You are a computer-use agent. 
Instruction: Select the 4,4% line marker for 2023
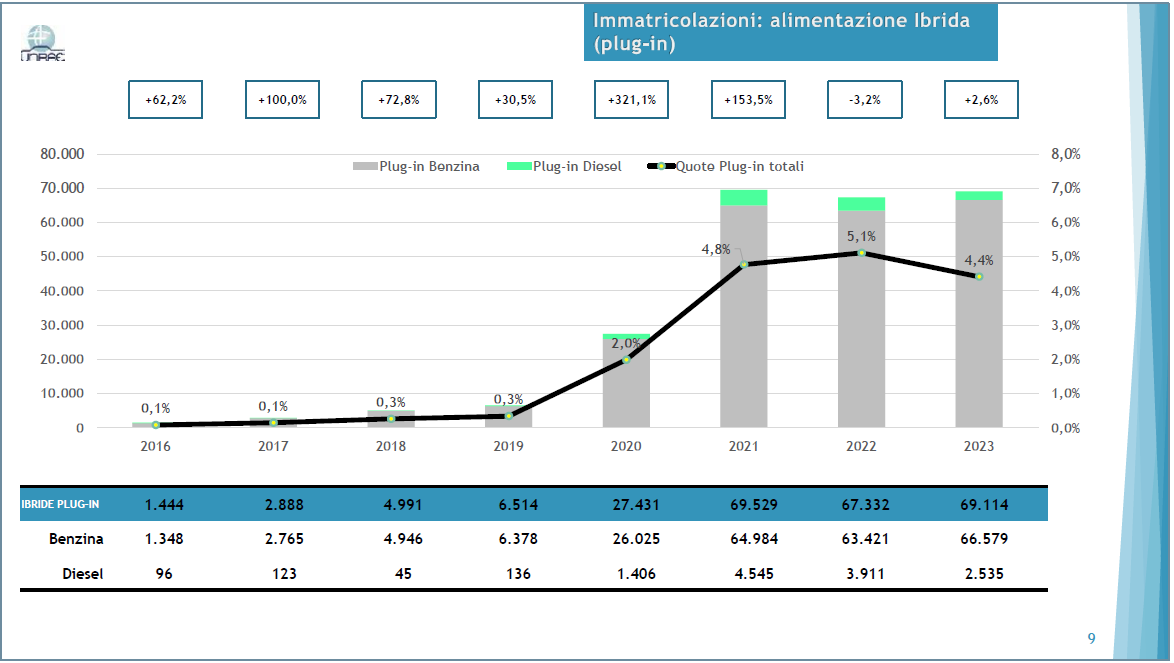(978, 277)
